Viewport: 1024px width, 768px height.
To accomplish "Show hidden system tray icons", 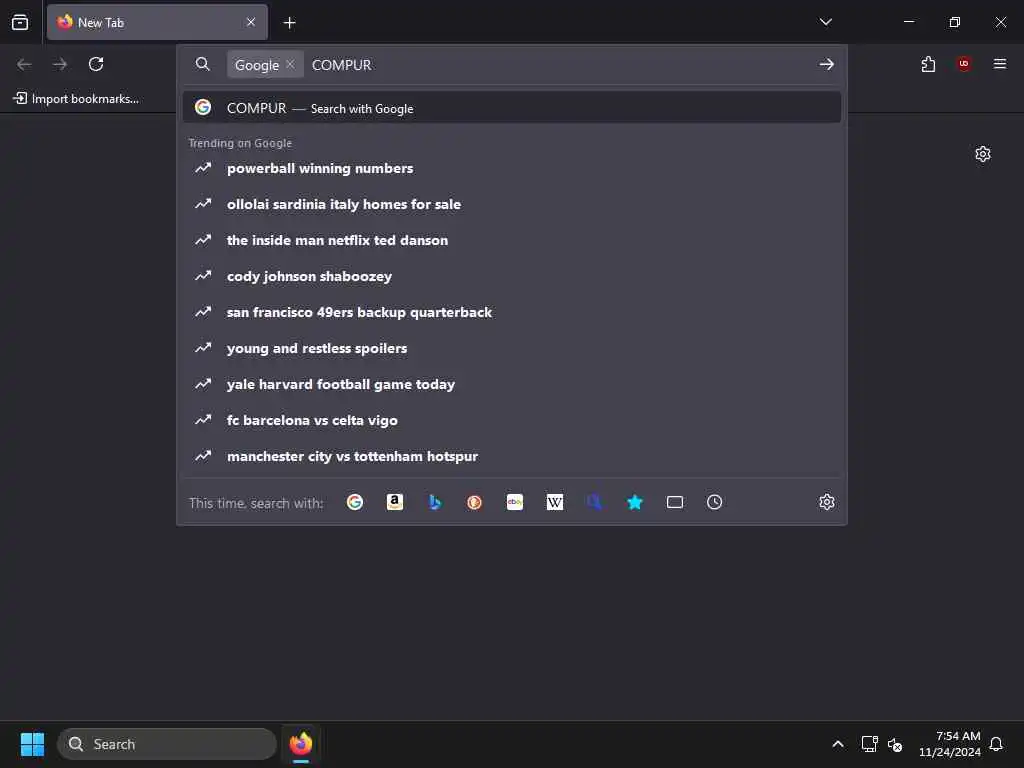I will coord(838,744).
